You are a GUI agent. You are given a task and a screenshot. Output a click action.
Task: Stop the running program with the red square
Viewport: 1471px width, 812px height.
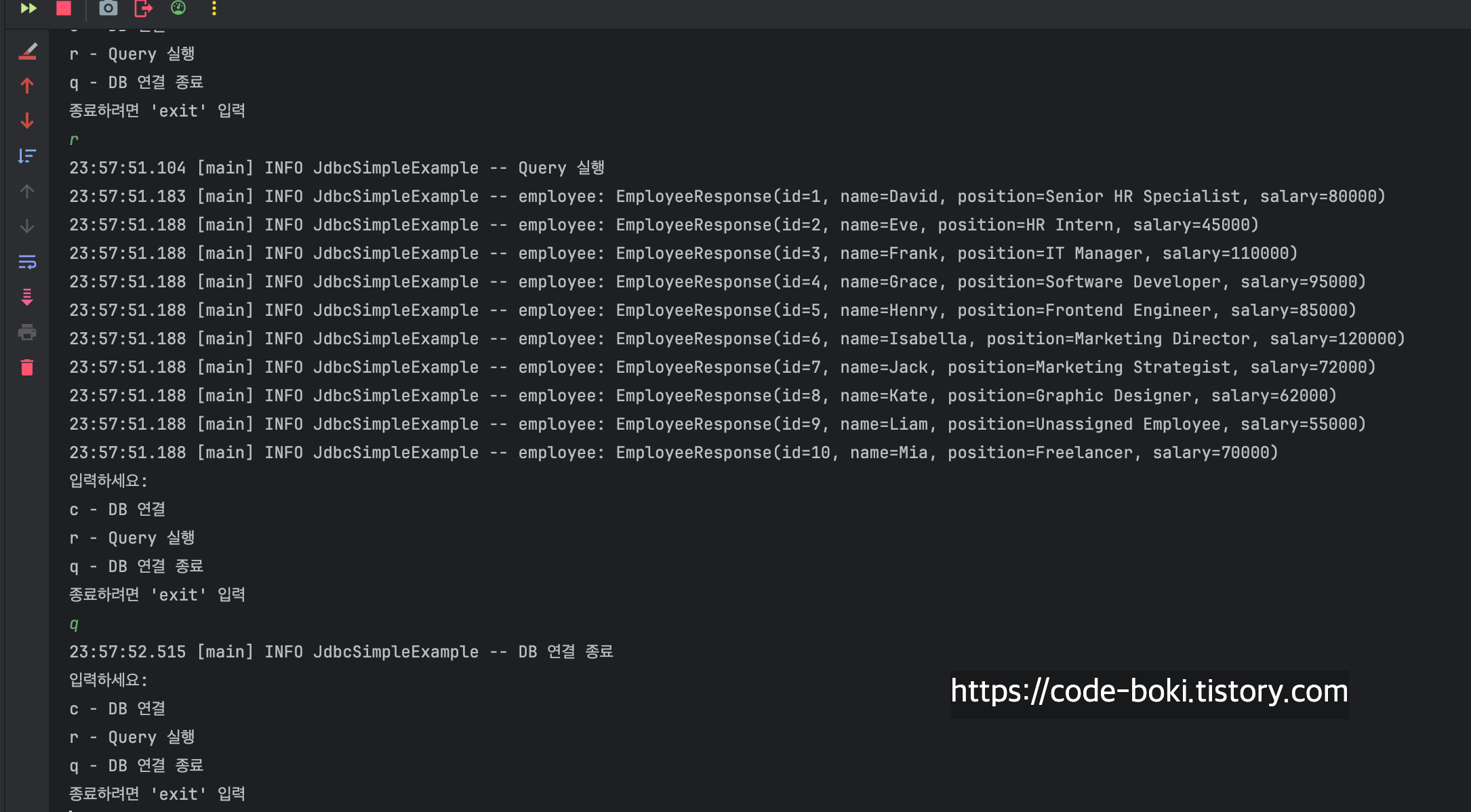pyautogui.click(x=64, y=8)
